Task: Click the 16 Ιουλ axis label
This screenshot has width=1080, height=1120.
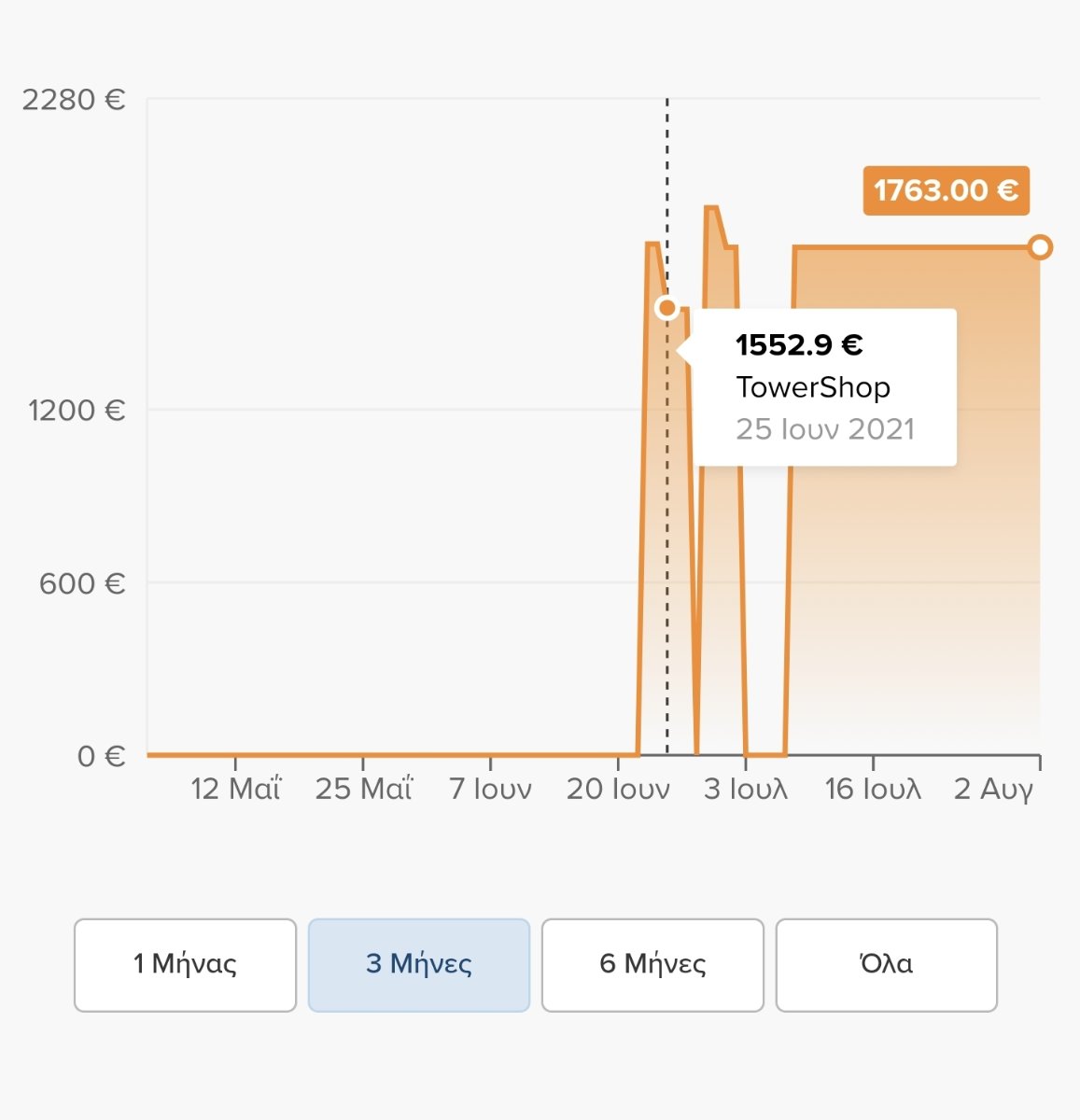Action: pos(873,790)
